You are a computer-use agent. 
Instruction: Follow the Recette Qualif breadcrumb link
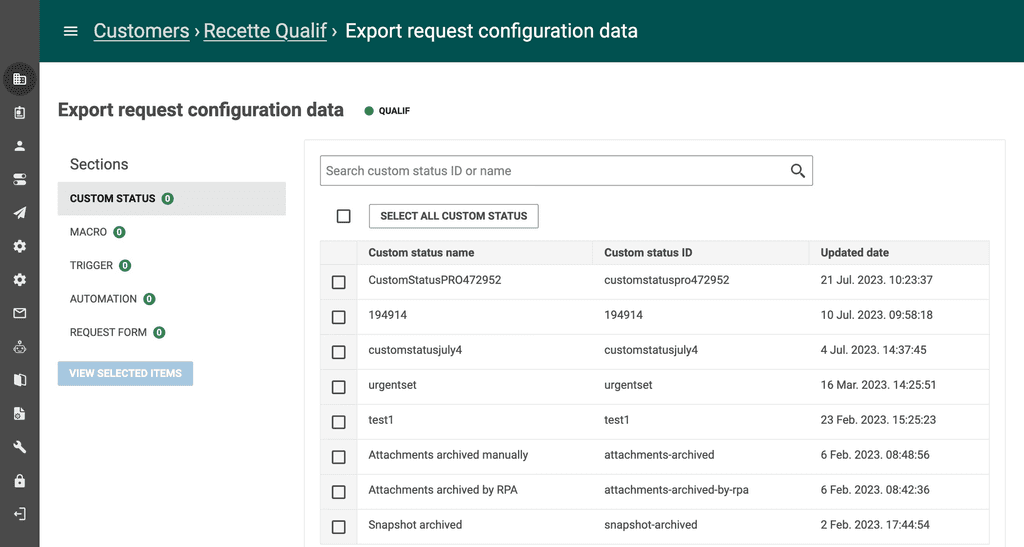click(x=265, y=31)
